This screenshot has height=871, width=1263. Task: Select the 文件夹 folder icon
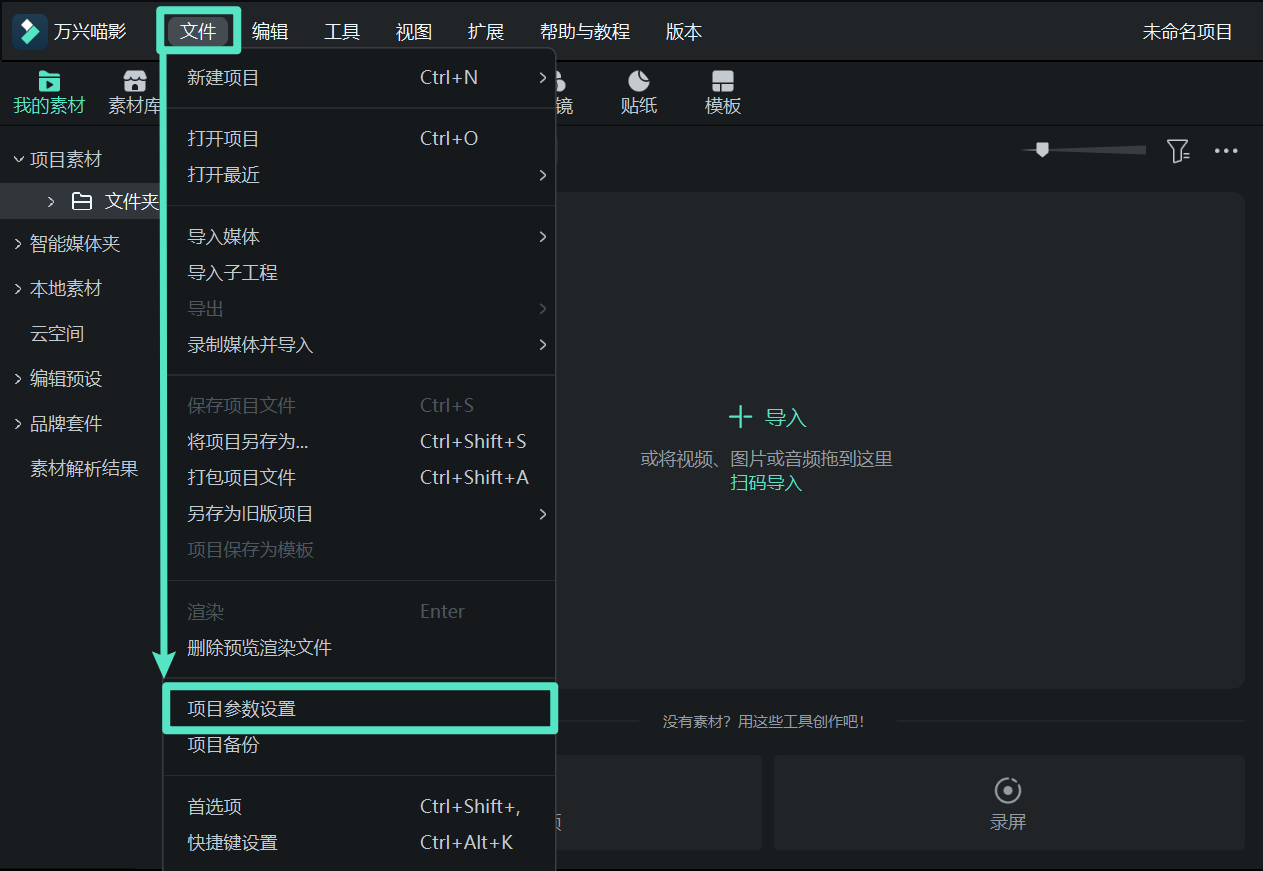pos(82,202)
